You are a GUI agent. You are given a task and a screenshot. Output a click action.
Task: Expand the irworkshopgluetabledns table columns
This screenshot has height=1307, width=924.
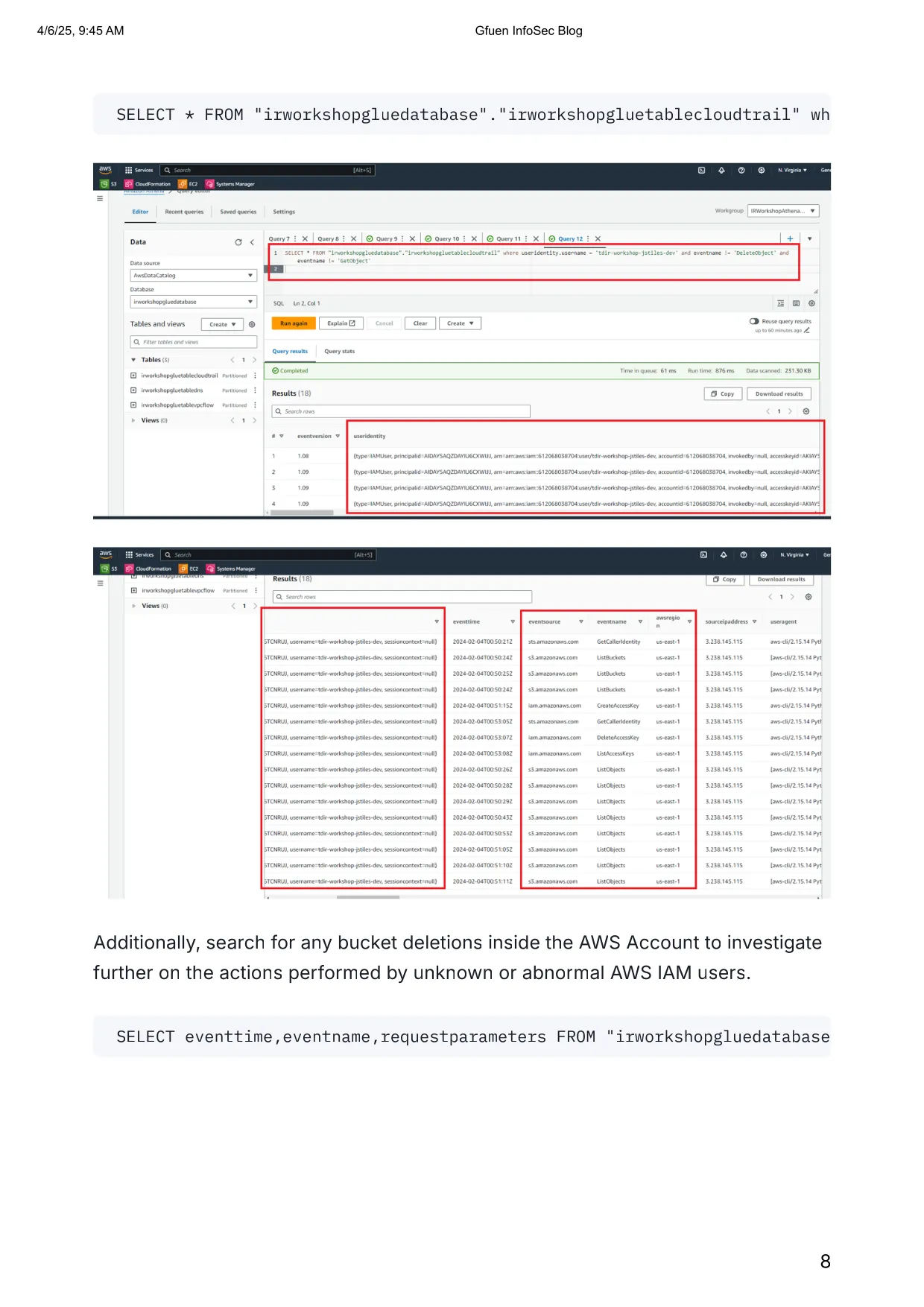[133, 390]
